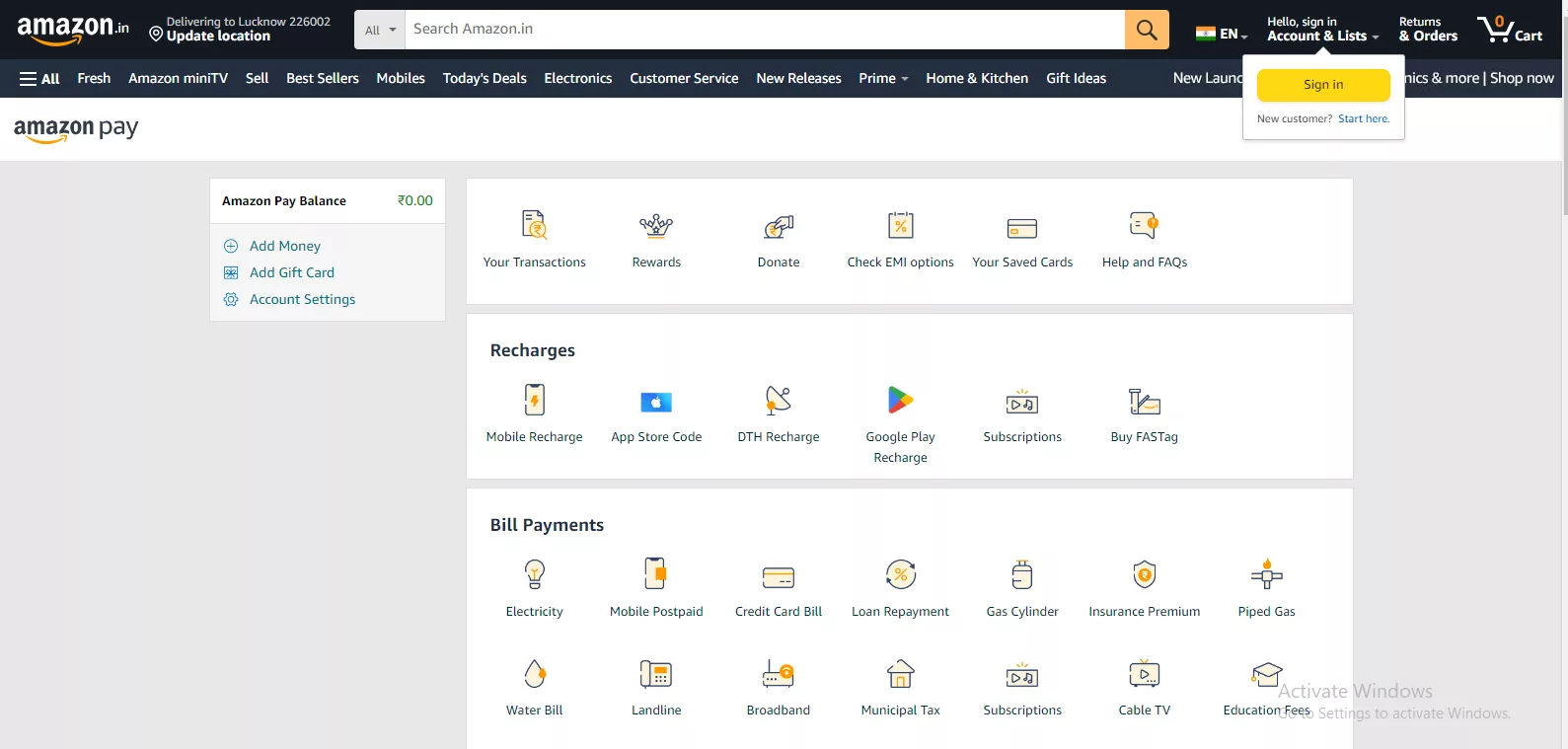Open Loan Repayment icon
The image size is (1568, 749).
901,574
